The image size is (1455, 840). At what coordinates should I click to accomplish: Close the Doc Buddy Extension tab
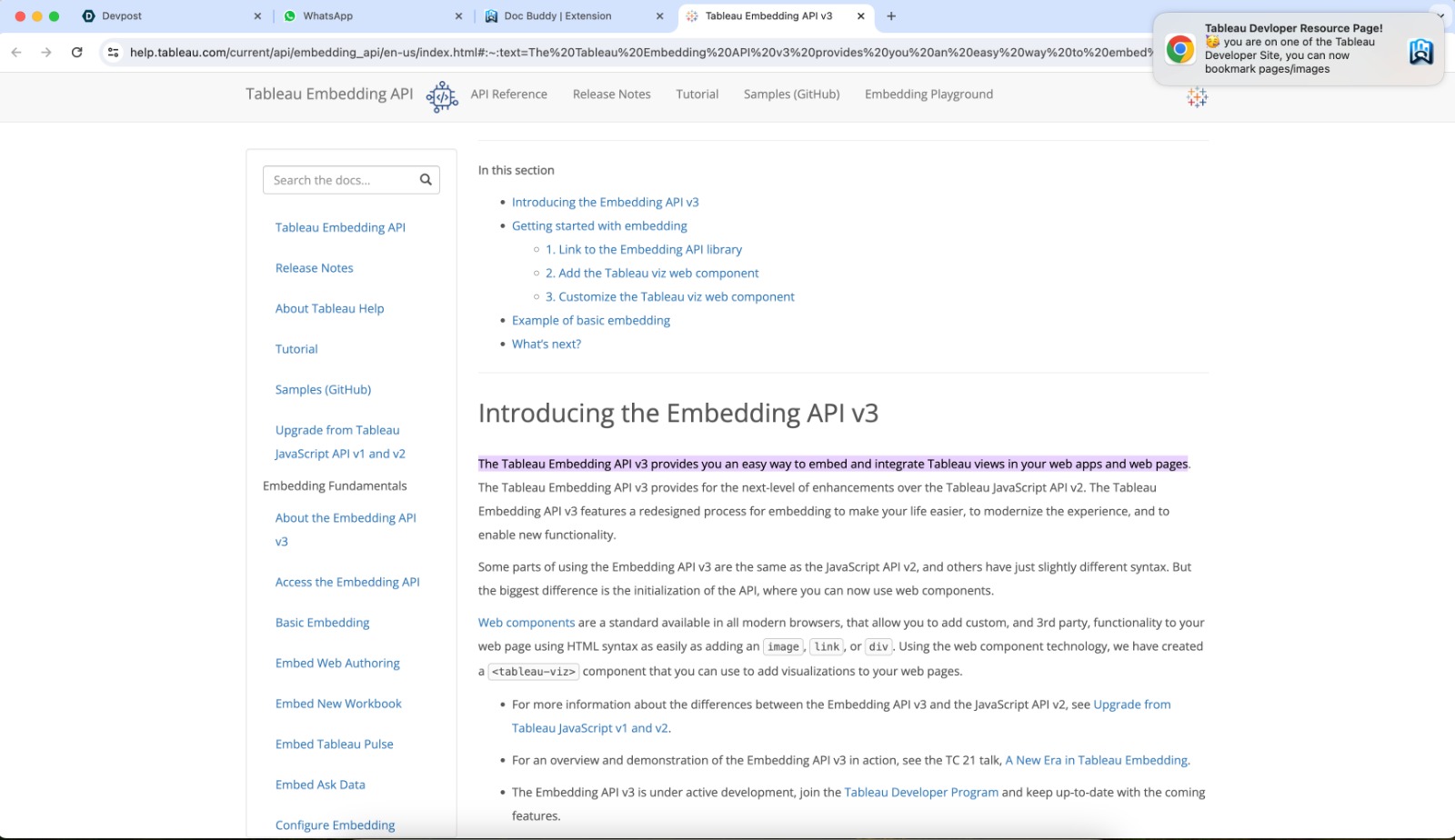click(659, 16)
